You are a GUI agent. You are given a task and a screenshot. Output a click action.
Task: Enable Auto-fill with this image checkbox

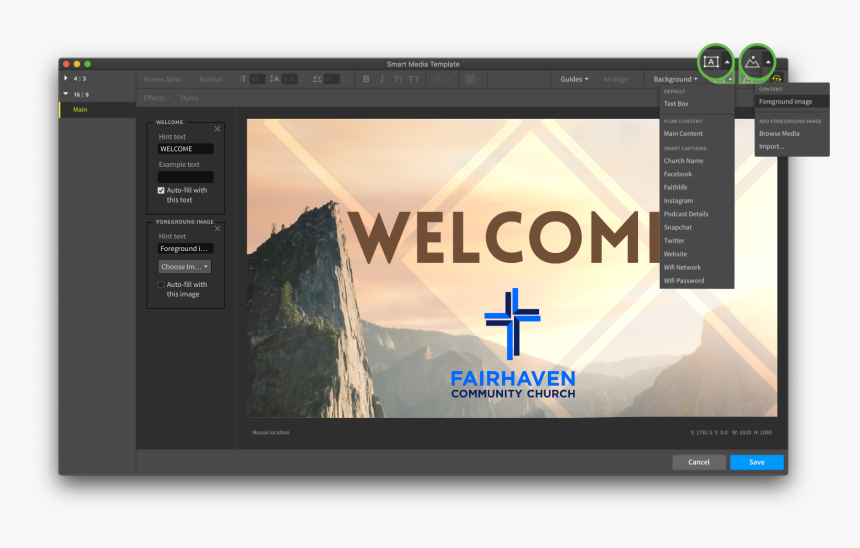click(x=161, y=285)
